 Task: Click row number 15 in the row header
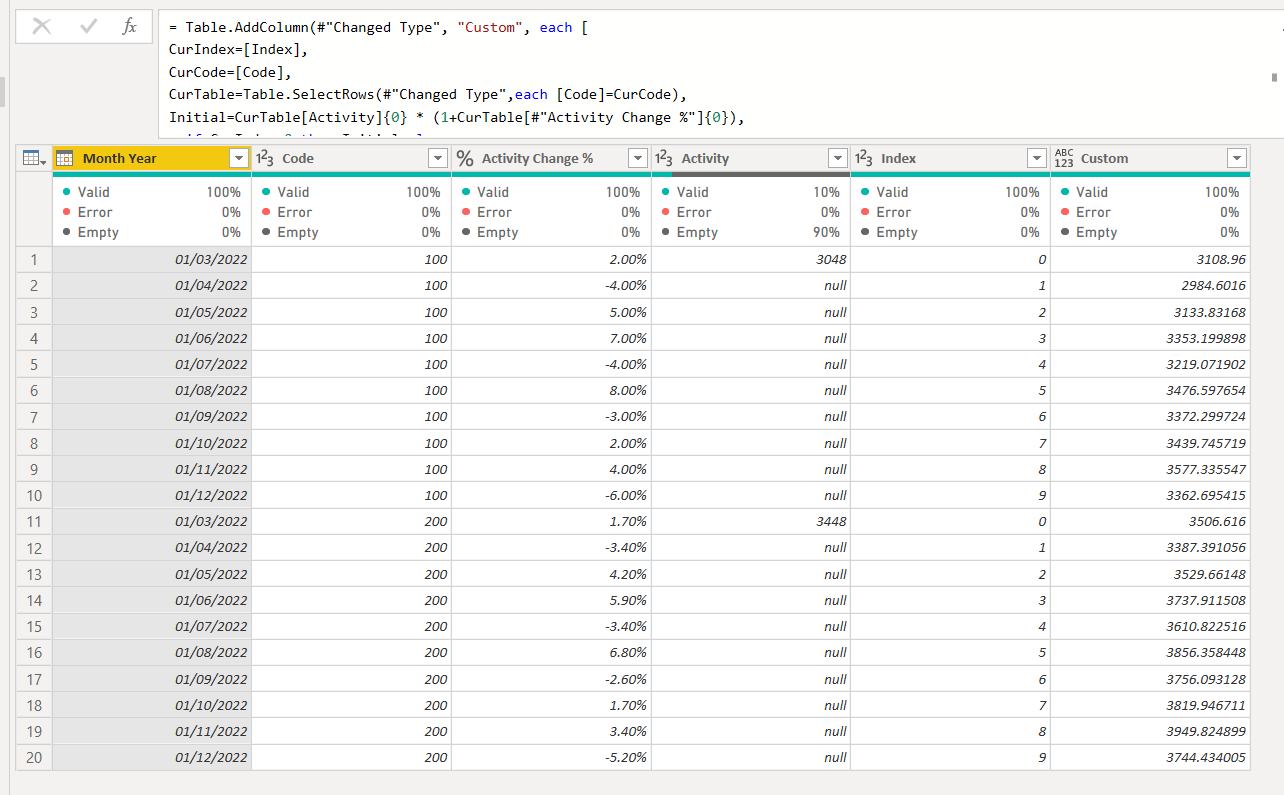[34, 626]
